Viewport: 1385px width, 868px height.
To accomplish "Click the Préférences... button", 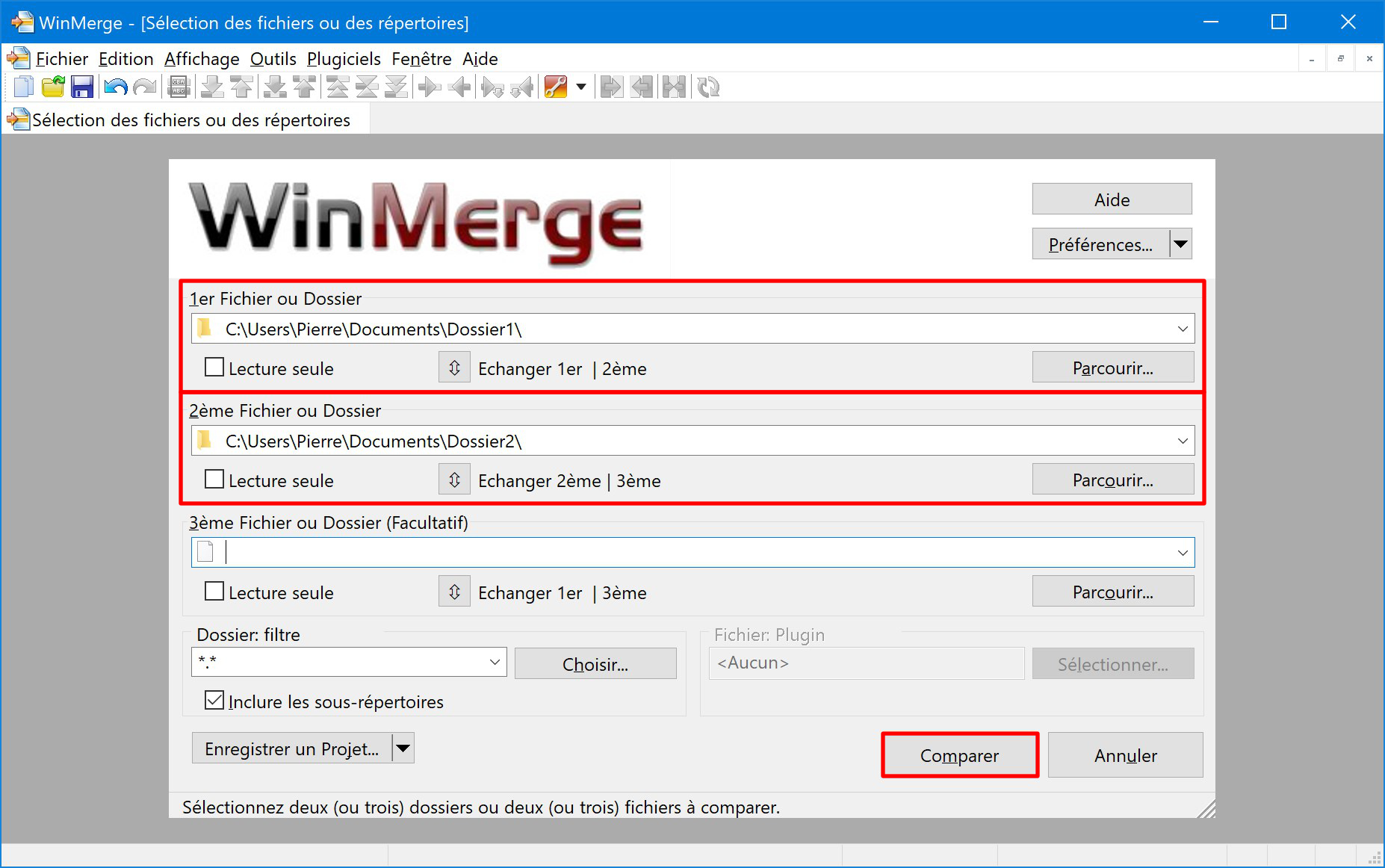I will point(1100,244).
